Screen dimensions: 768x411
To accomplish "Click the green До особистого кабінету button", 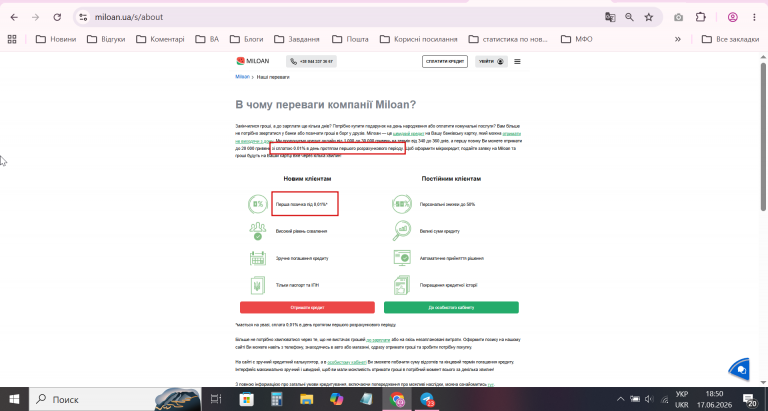I will tap(451, 308).
